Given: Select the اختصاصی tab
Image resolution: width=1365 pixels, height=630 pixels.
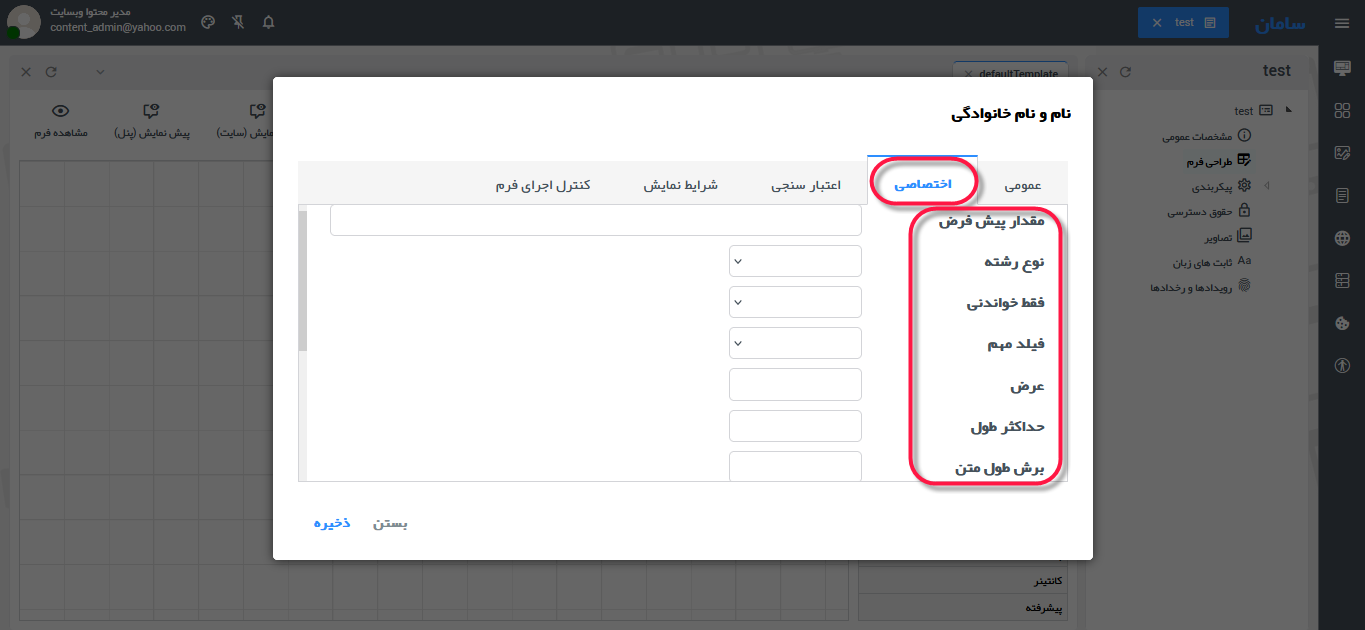Looking at the screenshot, I should [923, 184].
